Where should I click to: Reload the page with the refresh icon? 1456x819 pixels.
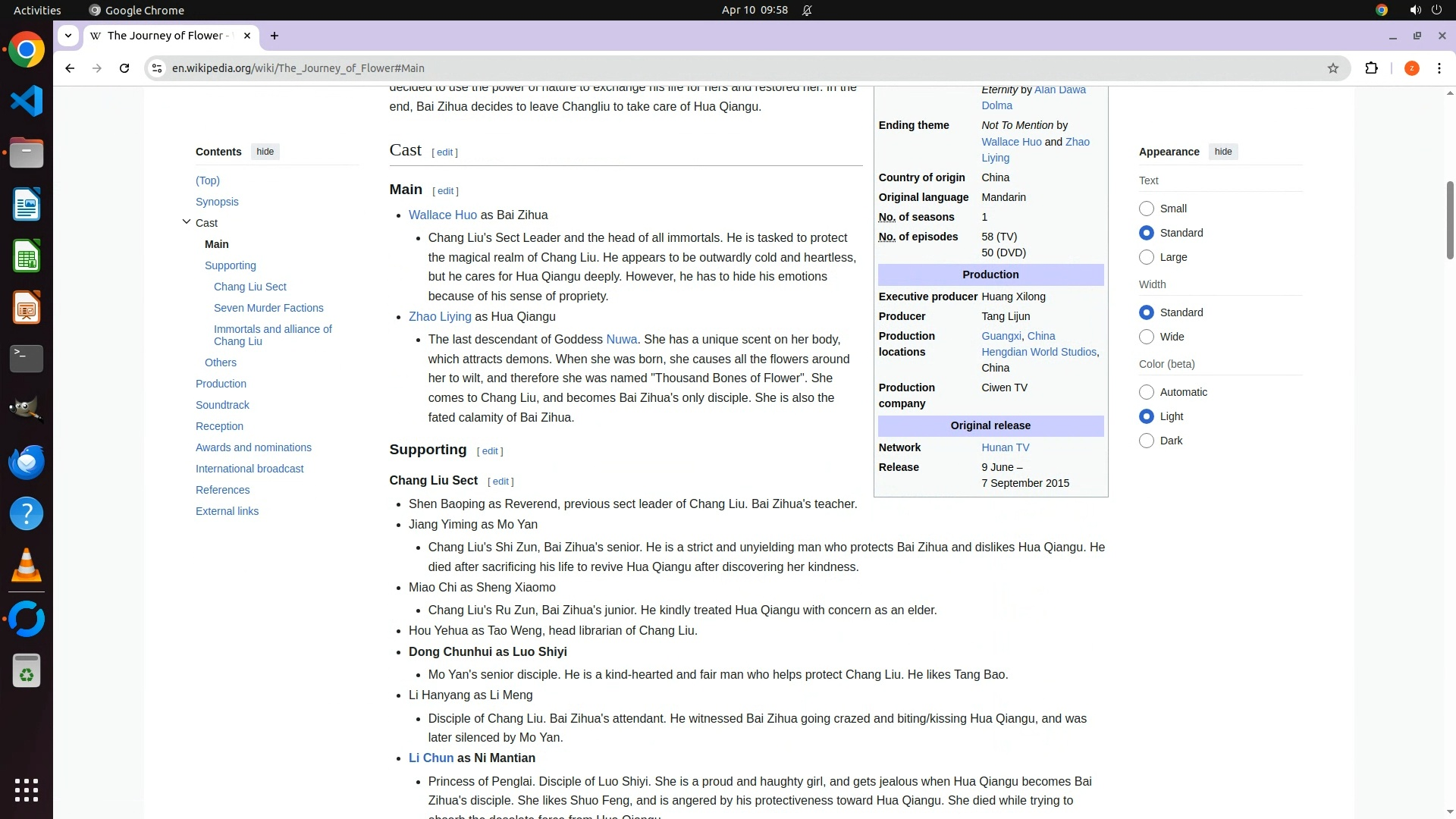(124, 68)
